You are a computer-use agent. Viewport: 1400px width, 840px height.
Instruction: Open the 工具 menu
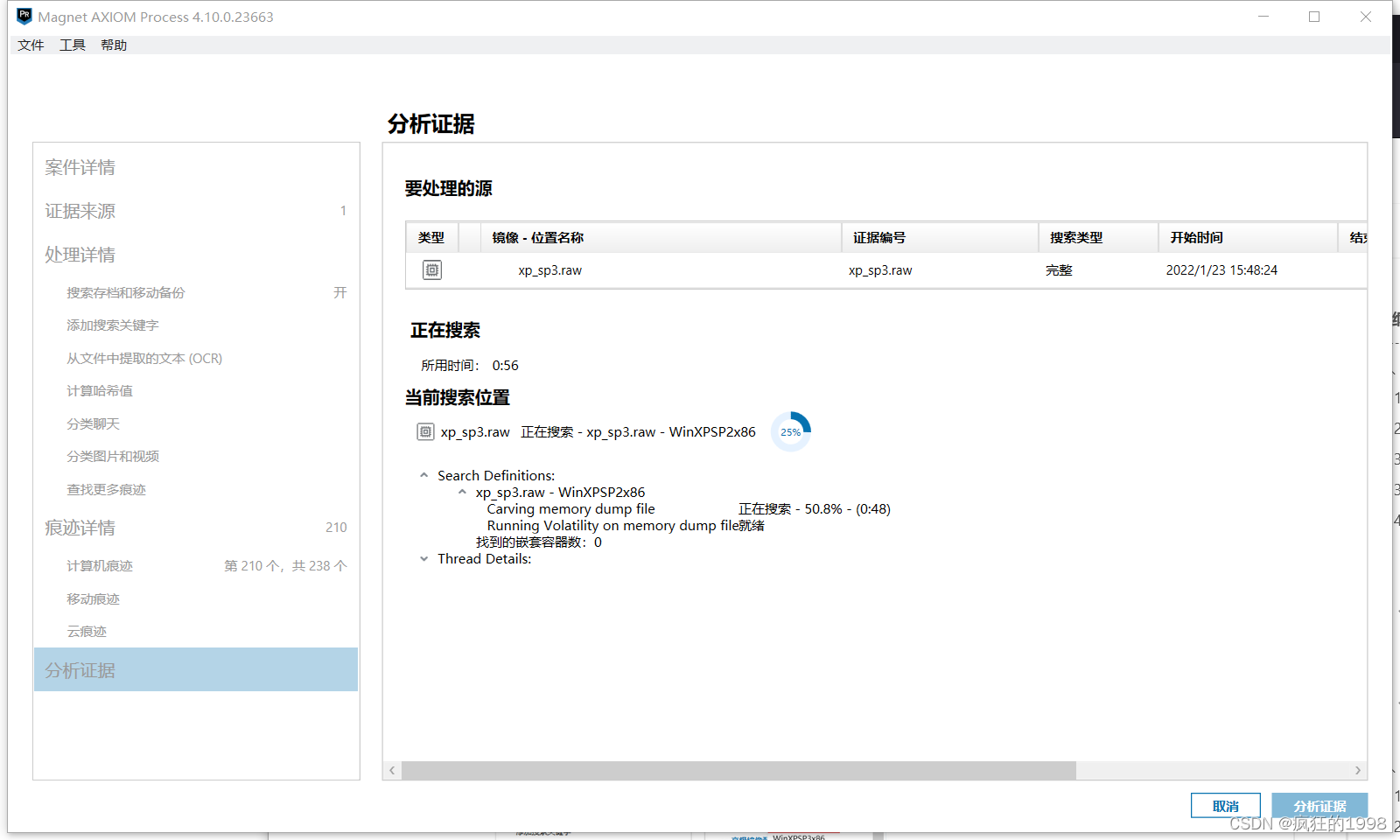73,45
